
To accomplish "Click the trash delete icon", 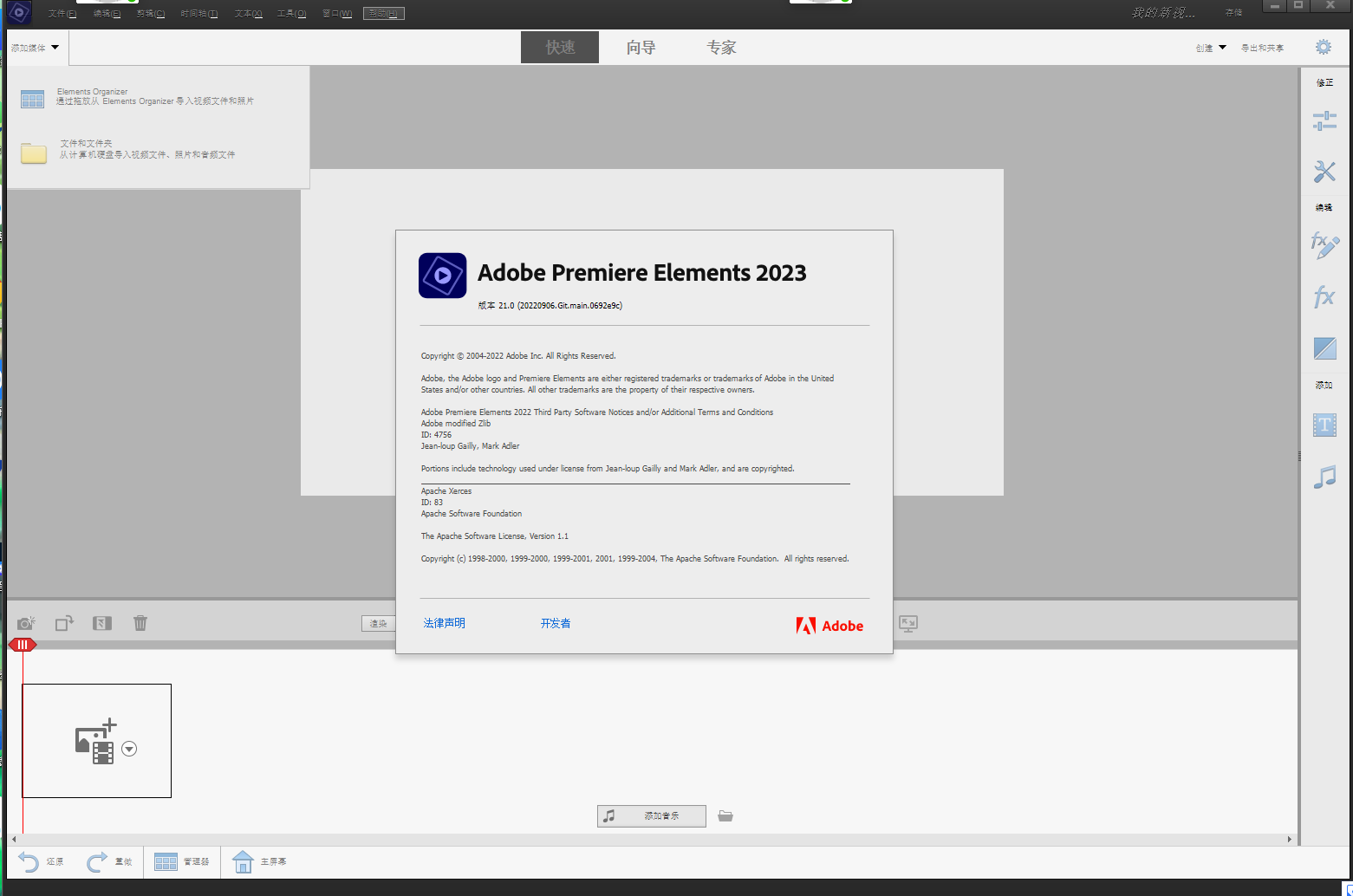I will pos(140,623).
